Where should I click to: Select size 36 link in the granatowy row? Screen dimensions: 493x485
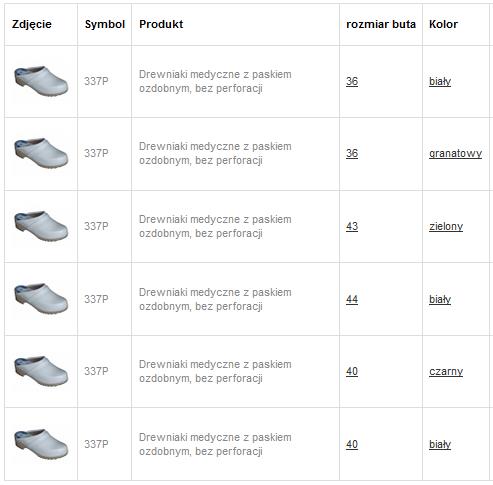[x=352, y=153]
